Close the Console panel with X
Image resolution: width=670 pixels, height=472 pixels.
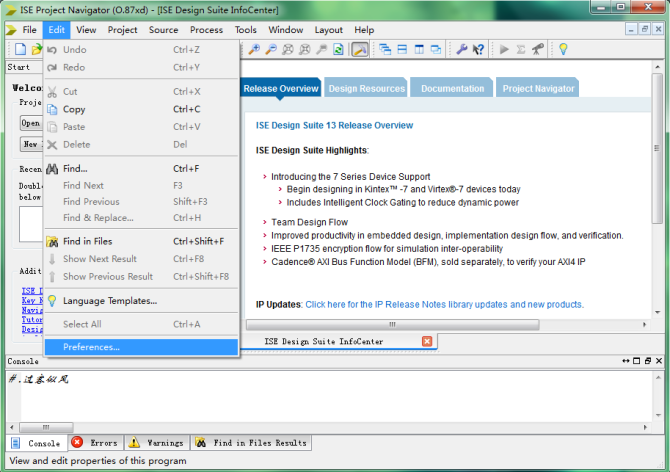(x=659, y=361)
